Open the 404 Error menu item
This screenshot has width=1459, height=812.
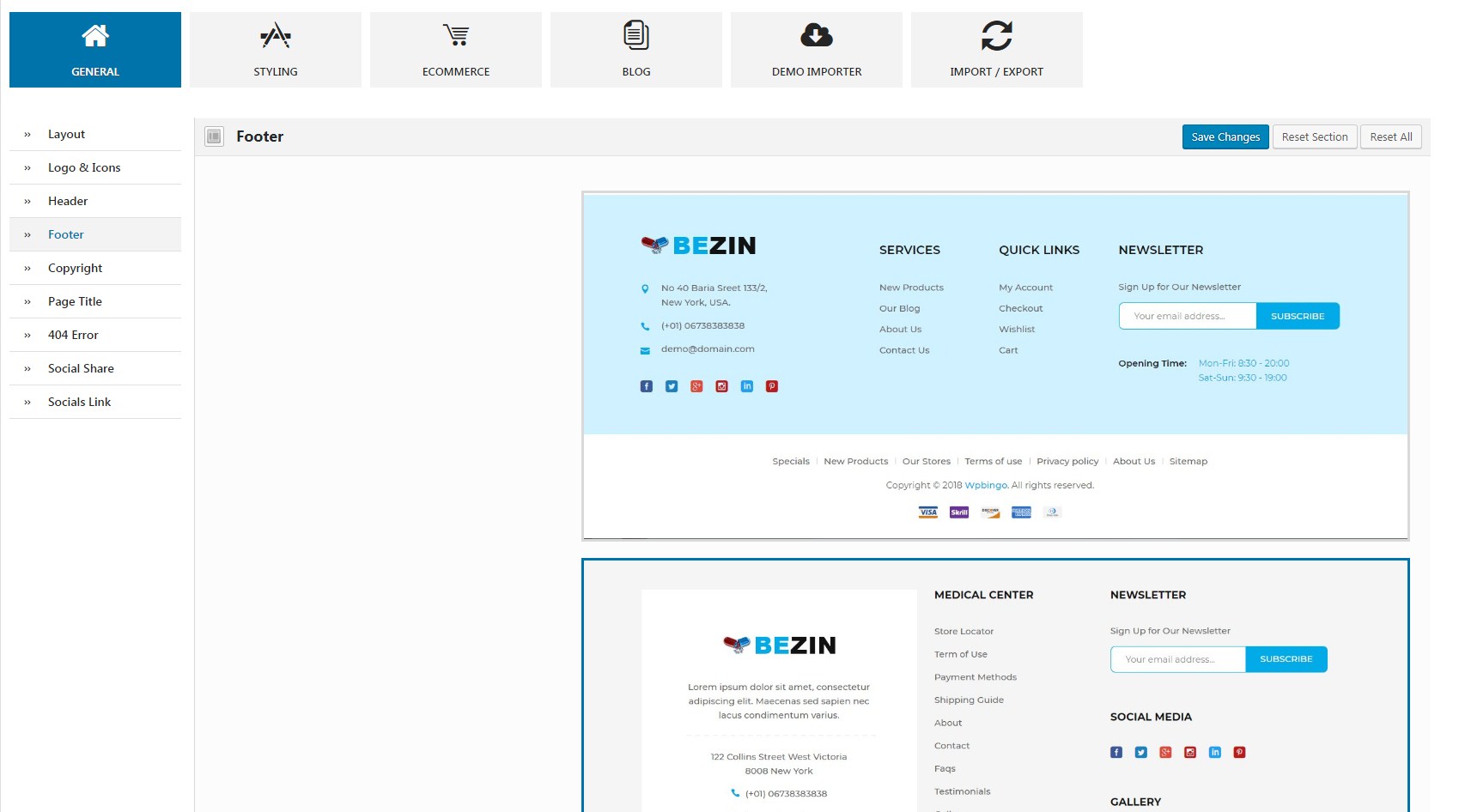point(95,335)
